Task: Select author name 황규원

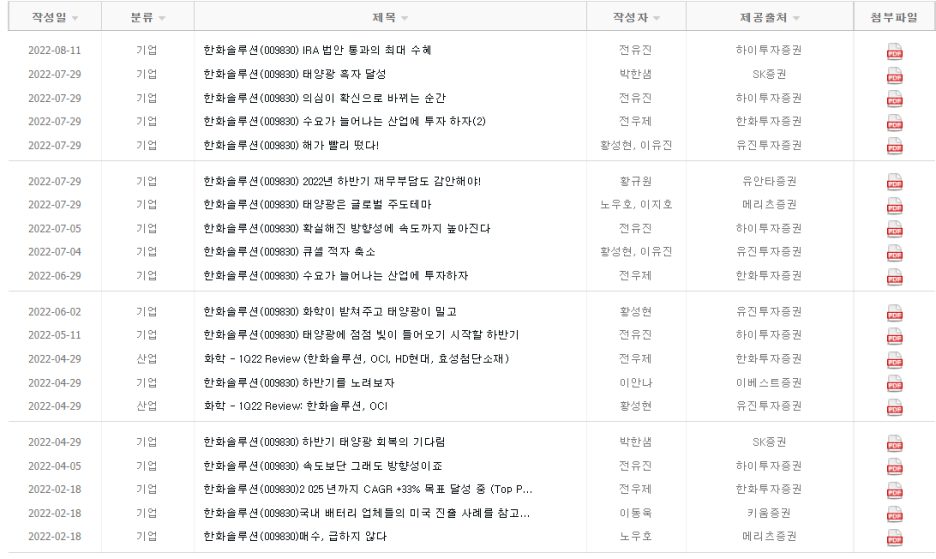Action: click(x=636, y=181)
